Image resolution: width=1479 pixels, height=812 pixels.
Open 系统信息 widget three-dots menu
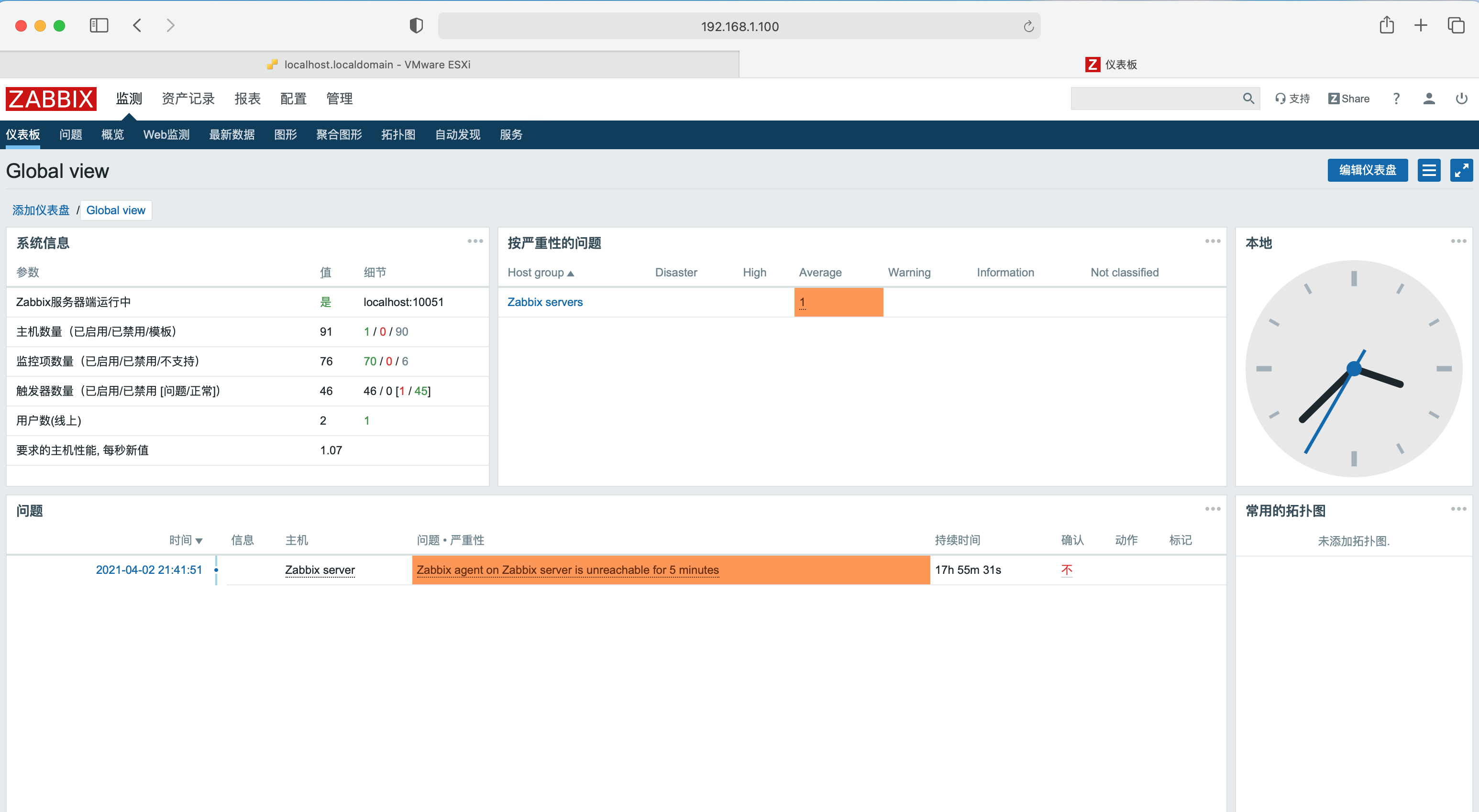point(475,241)
